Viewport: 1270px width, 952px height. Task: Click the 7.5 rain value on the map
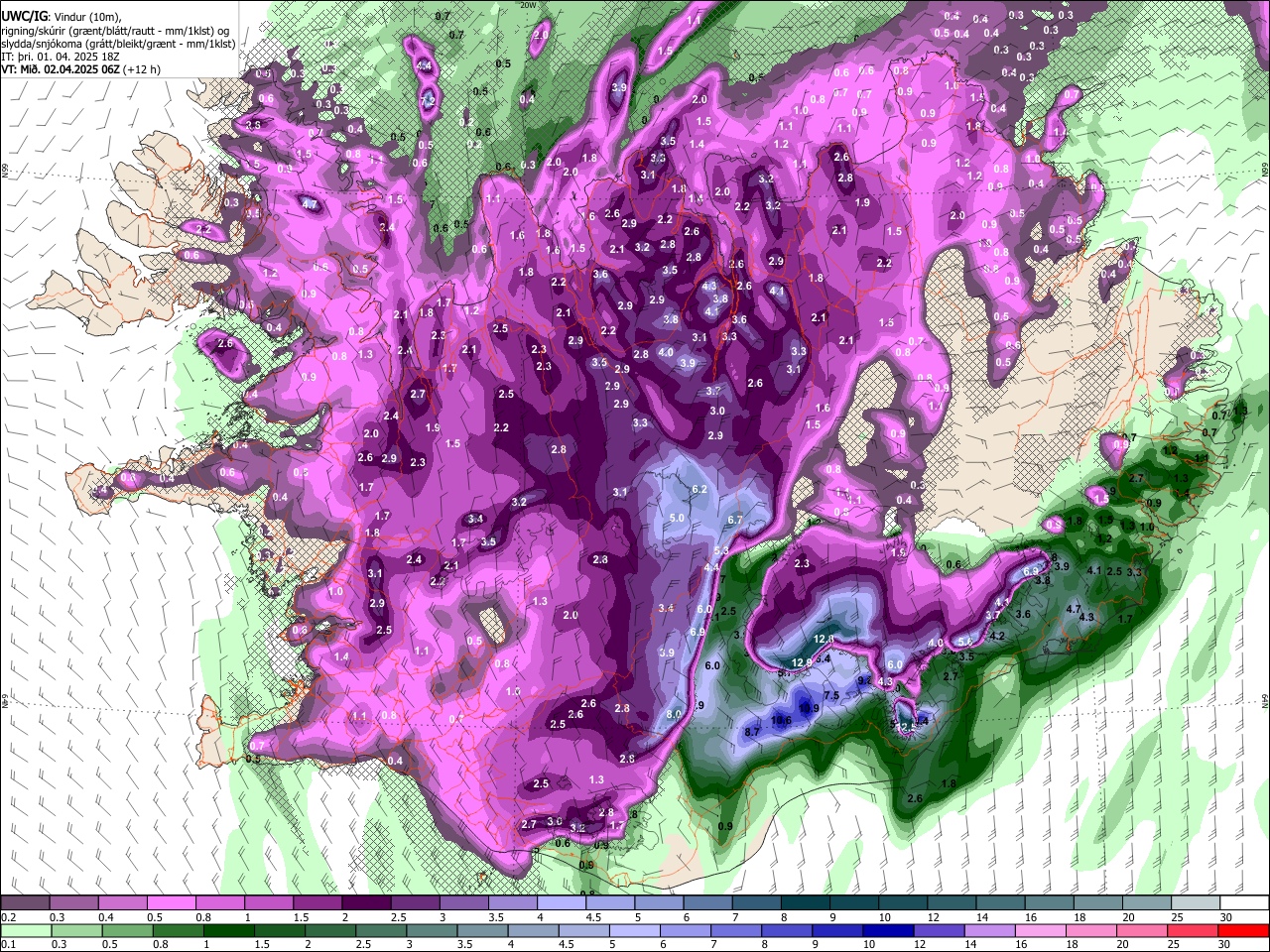(x=831, y=695)
